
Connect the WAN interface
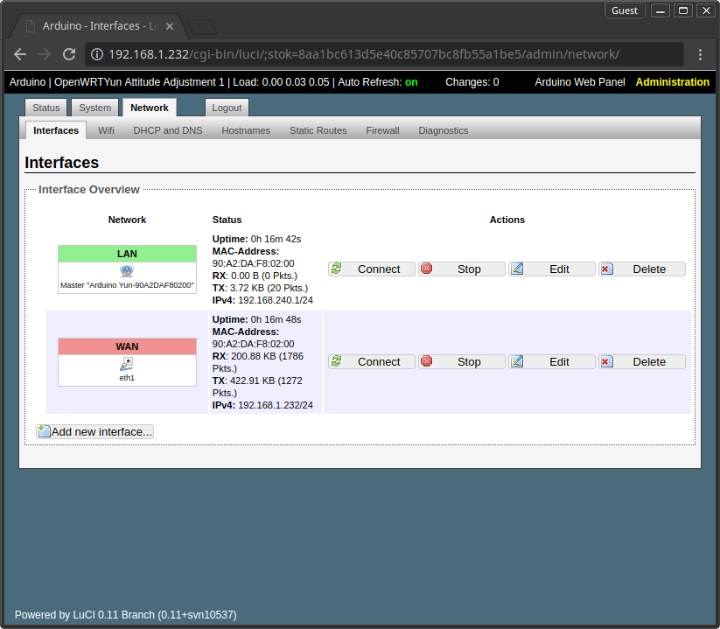click(x=371, y=362)
